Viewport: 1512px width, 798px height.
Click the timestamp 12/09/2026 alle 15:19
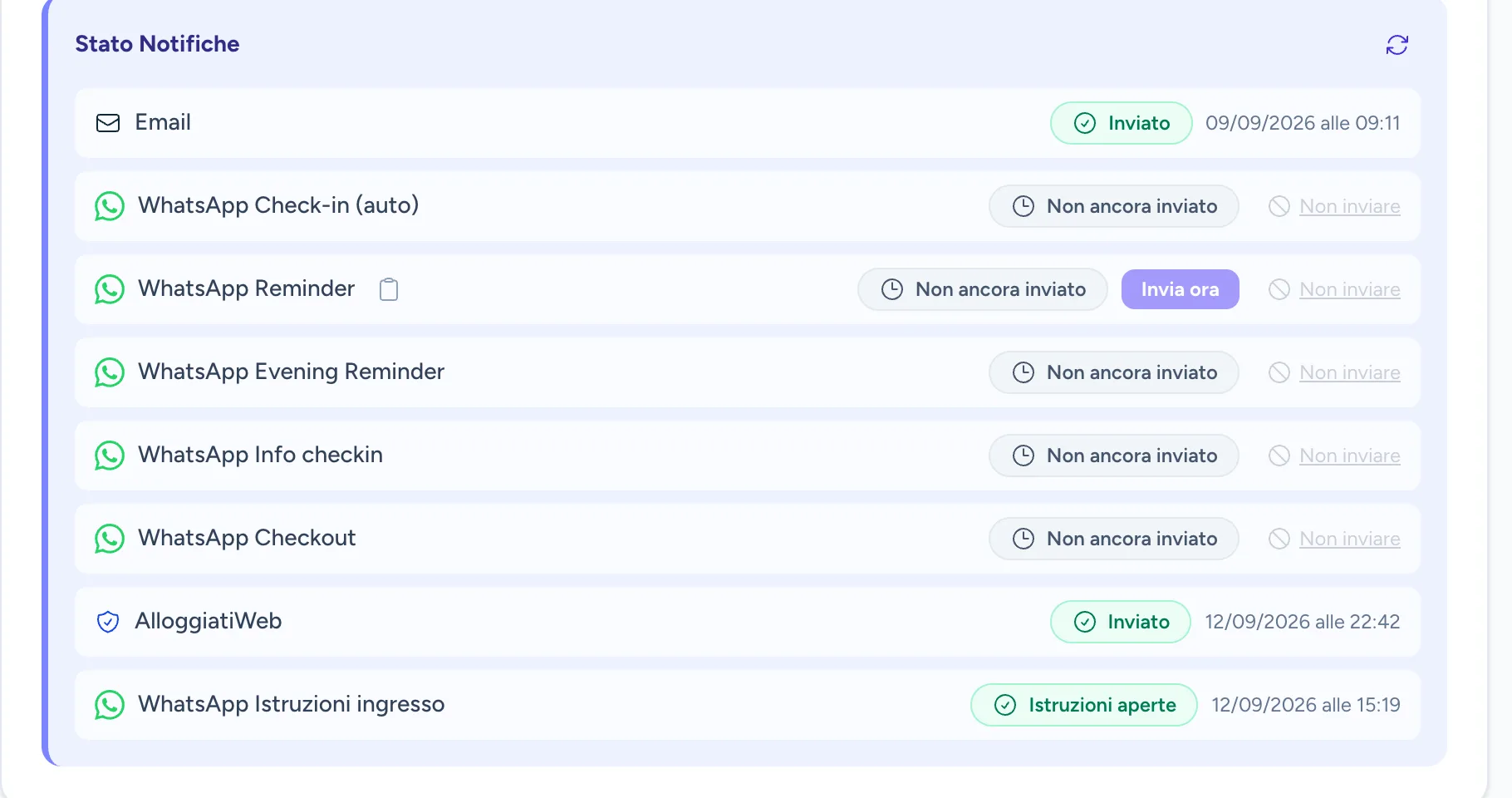tap(1306, 705)
